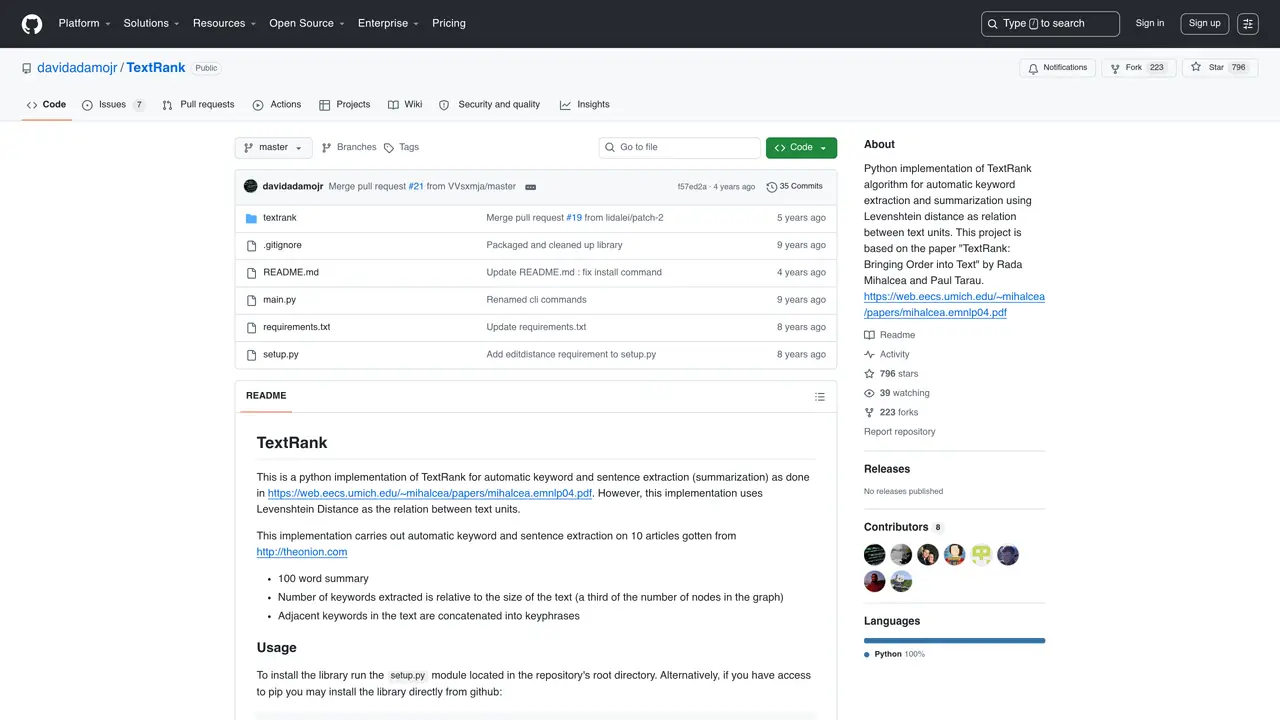Switch to the Projects tab
The height and width of the screenshot is (720, 1280).
click(345, 105)
